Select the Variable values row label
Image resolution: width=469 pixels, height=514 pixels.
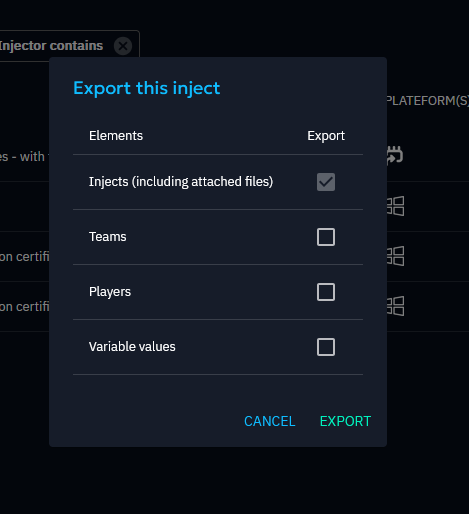pyautogui.click(x=132, y=347)
